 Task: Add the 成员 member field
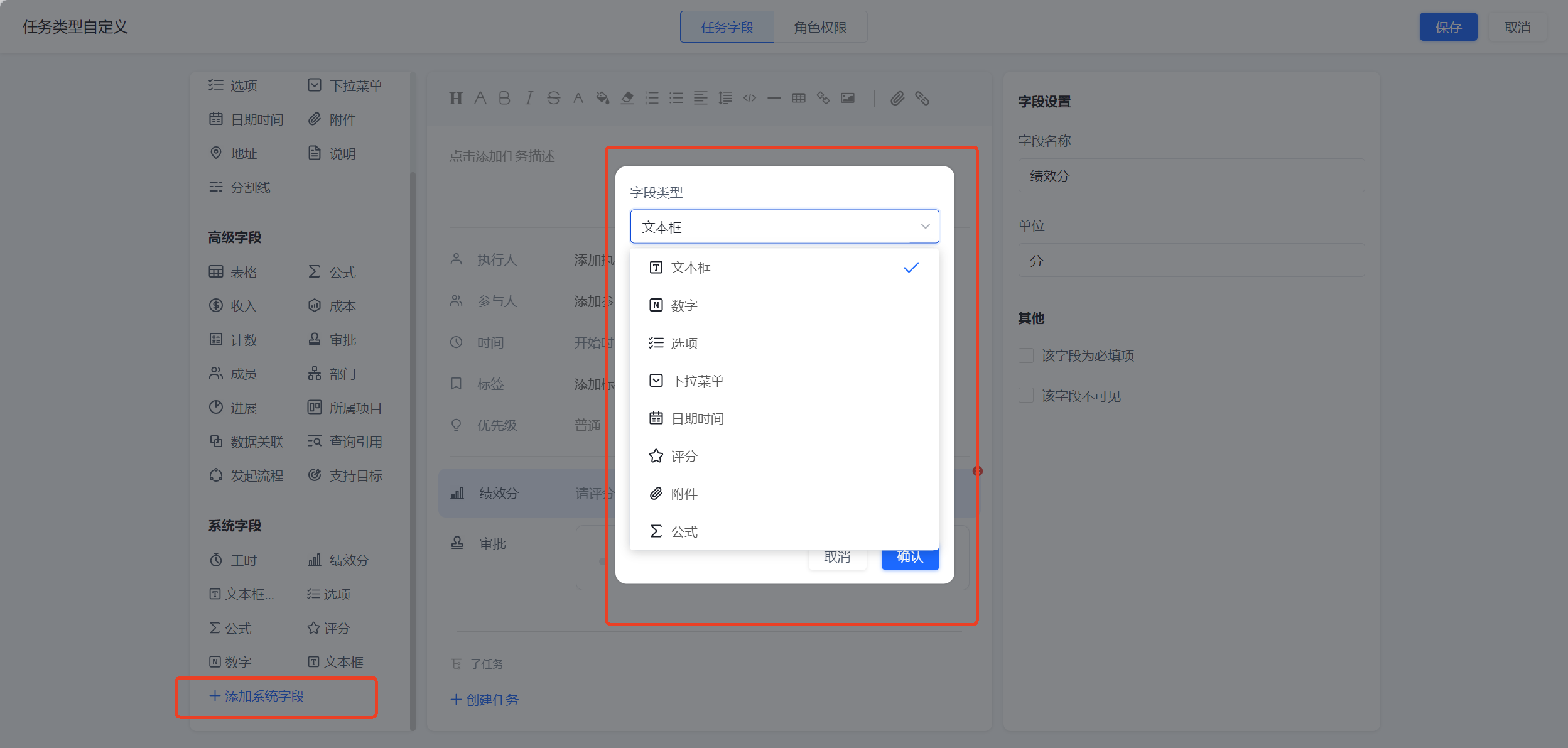pyautogui.click(x=233, y=374)
